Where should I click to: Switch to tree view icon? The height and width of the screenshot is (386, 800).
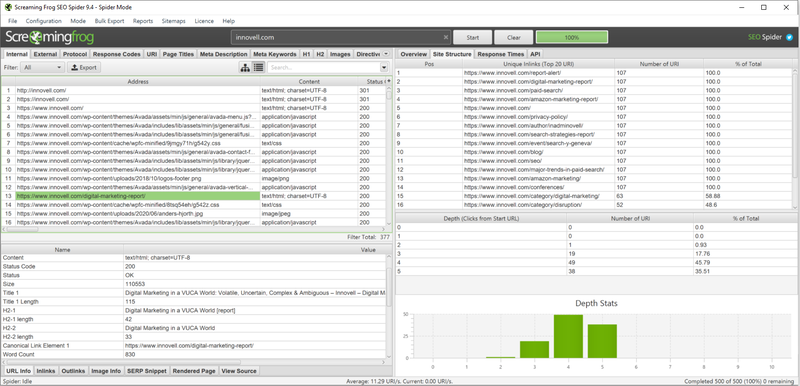click(245, 67)
